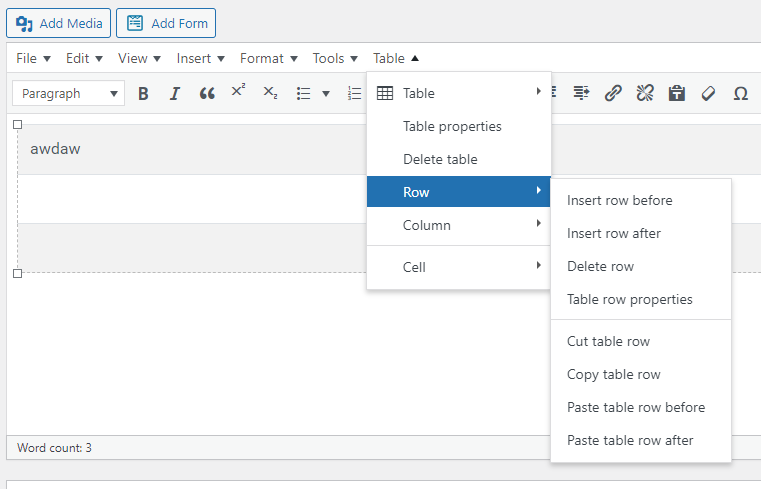
Task: Click the table cell containing awdaw
Action: (x=192, y=149)
